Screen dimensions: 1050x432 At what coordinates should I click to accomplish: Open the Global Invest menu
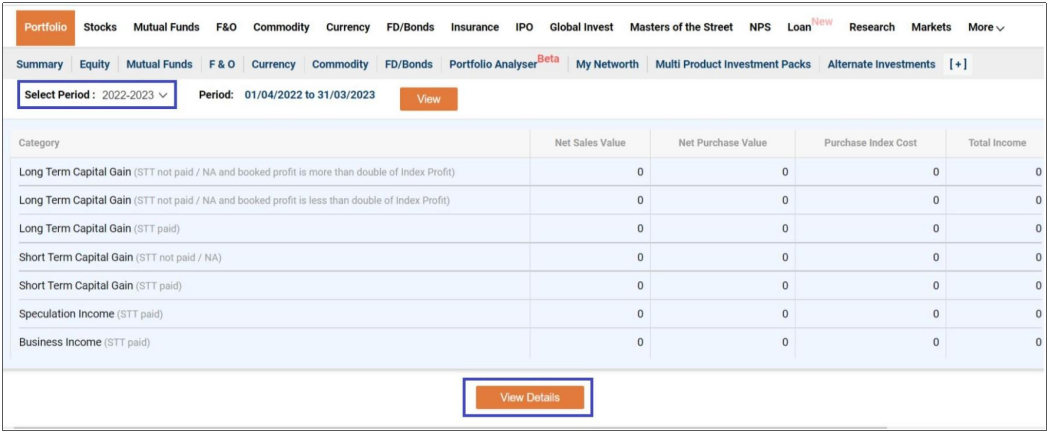(x=581, y=27)
